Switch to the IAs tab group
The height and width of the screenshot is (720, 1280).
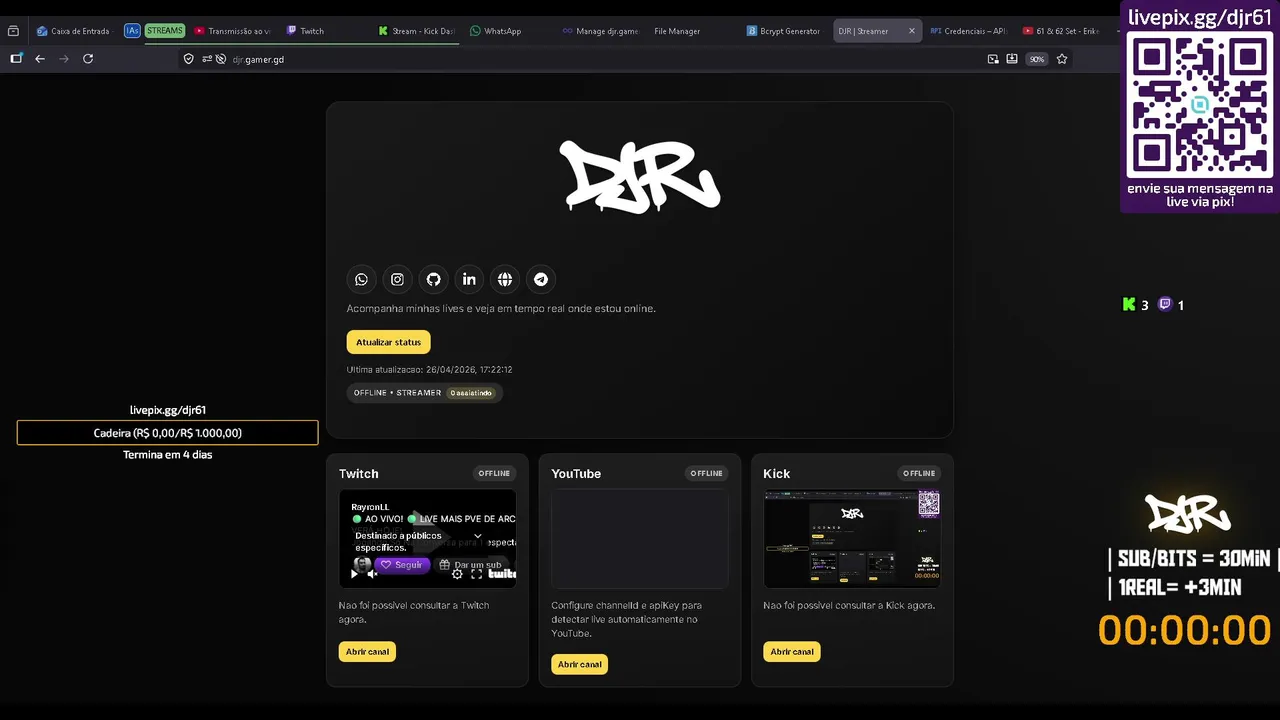click(132, 31)
